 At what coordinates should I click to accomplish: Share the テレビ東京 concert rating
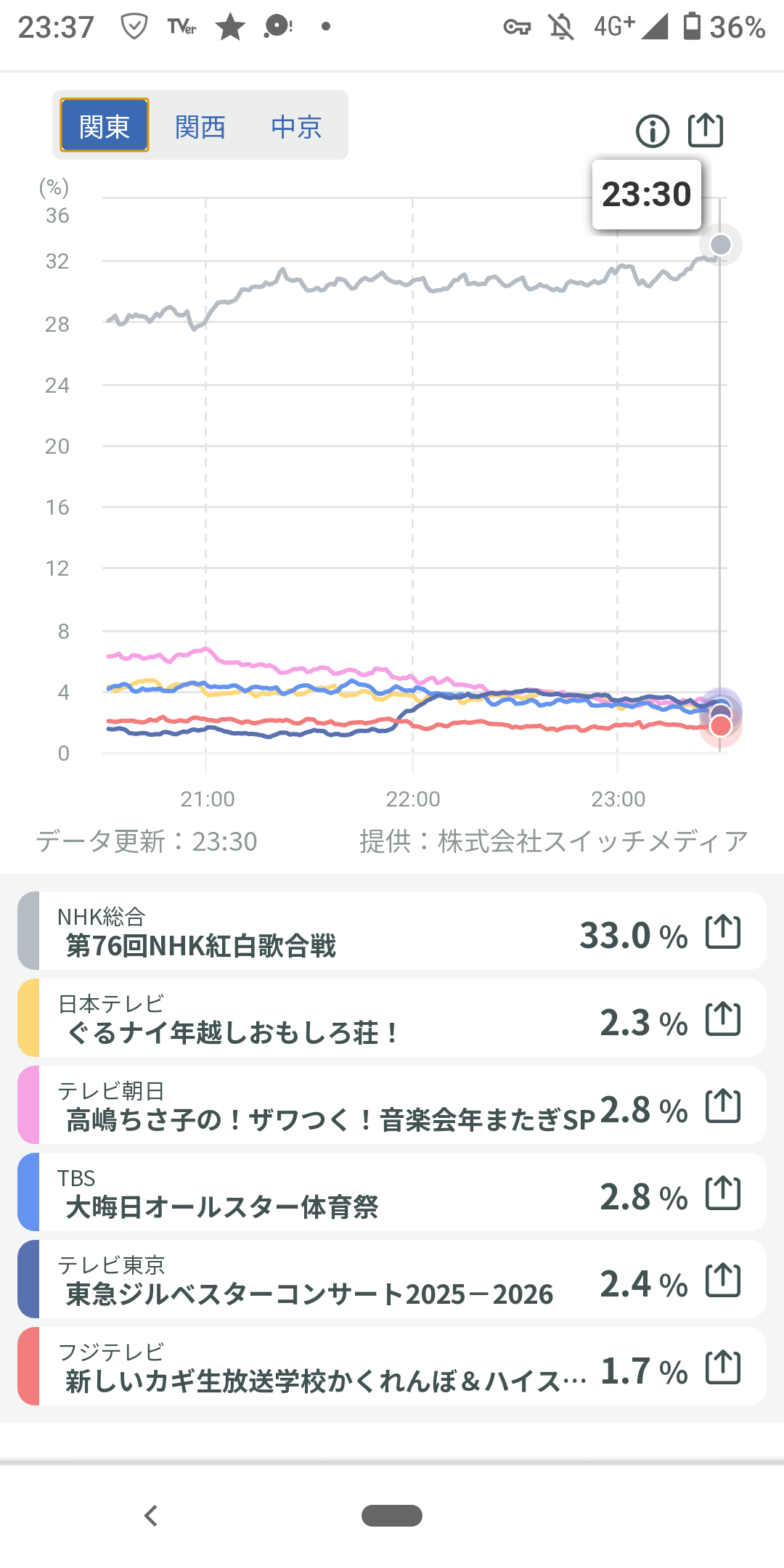click(x=723, y=1281)
